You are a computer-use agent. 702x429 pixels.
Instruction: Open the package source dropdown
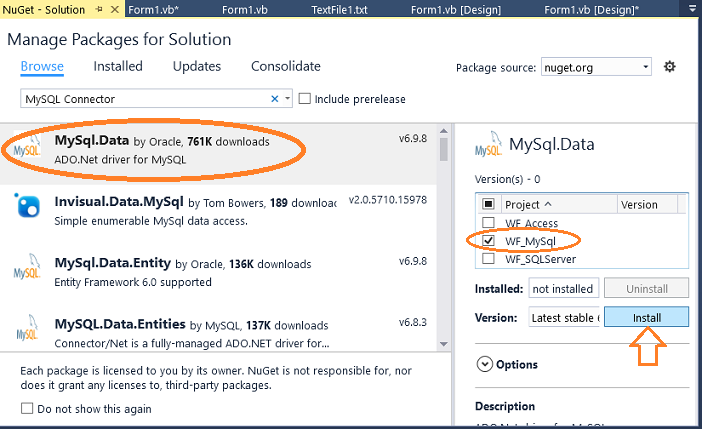(596, 67)
